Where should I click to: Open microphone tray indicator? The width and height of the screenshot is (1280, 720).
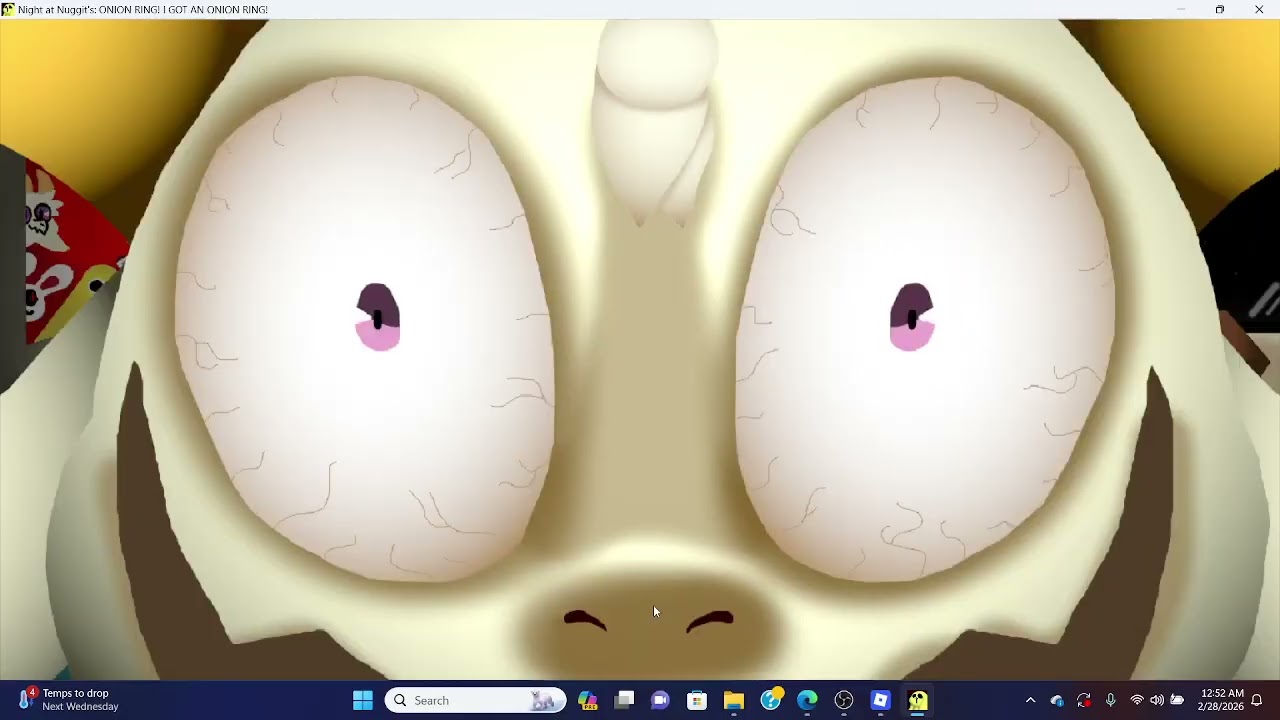[x=1110, y=700]
